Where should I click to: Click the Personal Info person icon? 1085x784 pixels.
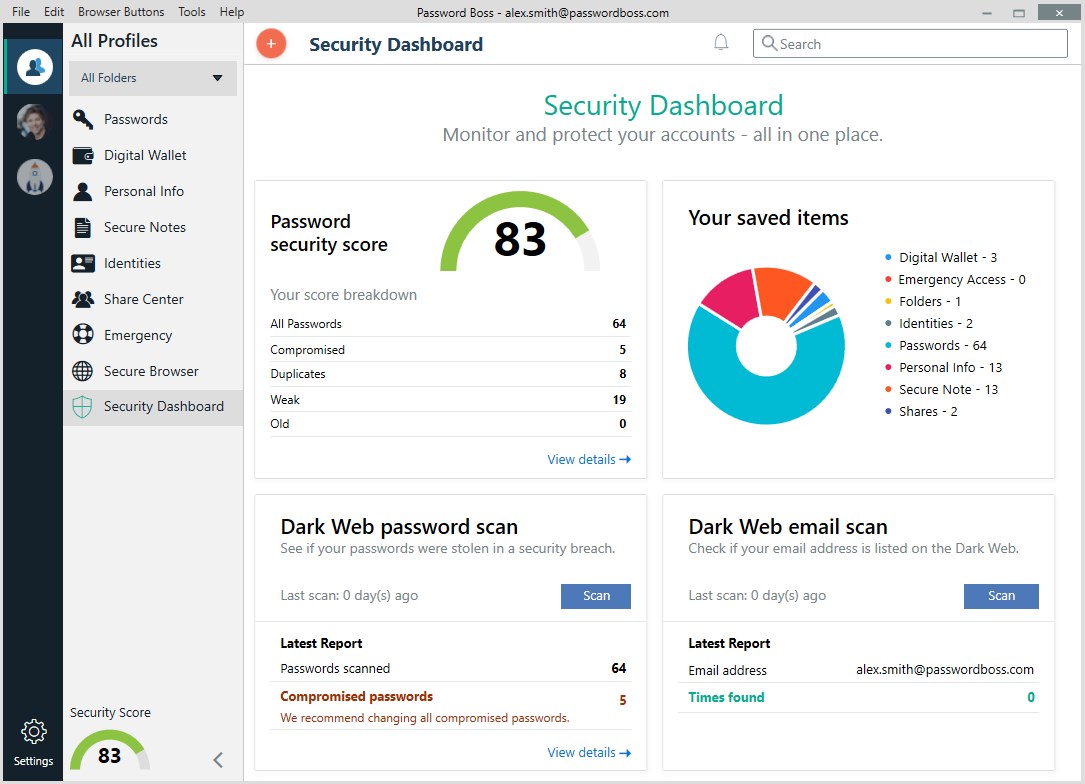[83, 191]
